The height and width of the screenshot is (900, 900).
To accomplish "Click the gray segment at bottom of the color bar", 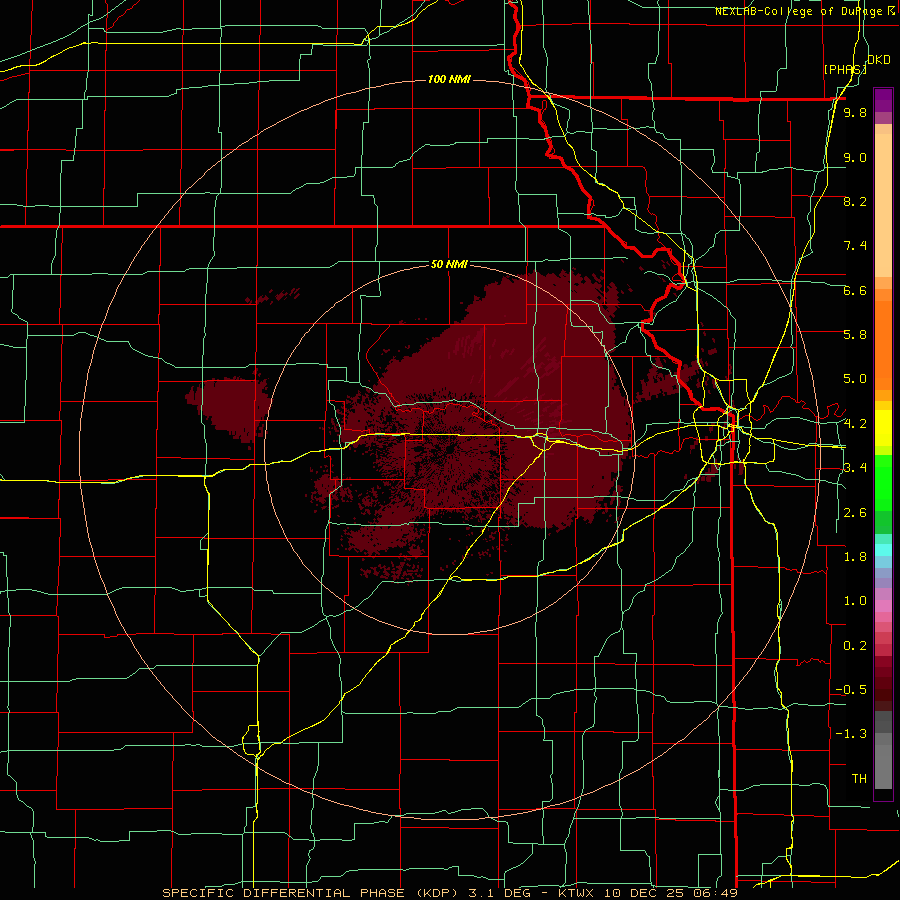I will pos(883,767).
